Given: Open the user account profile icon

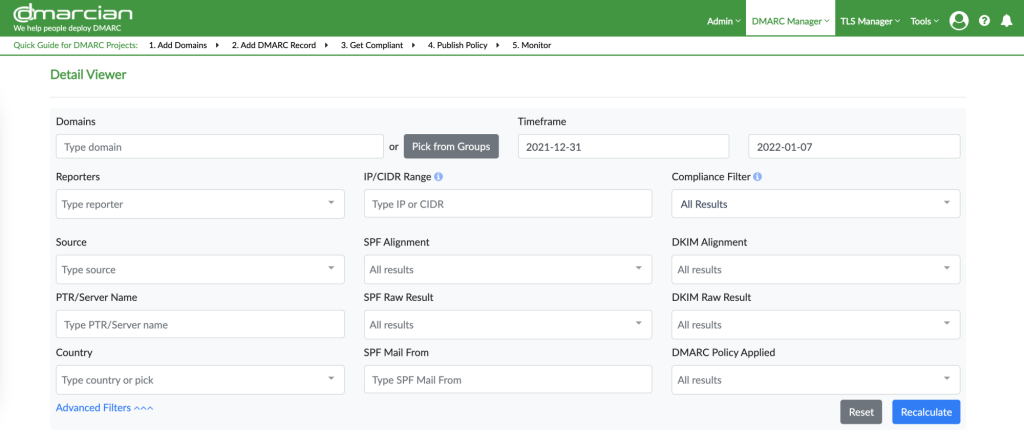Looking at the screenshot, I should point(959,21).
